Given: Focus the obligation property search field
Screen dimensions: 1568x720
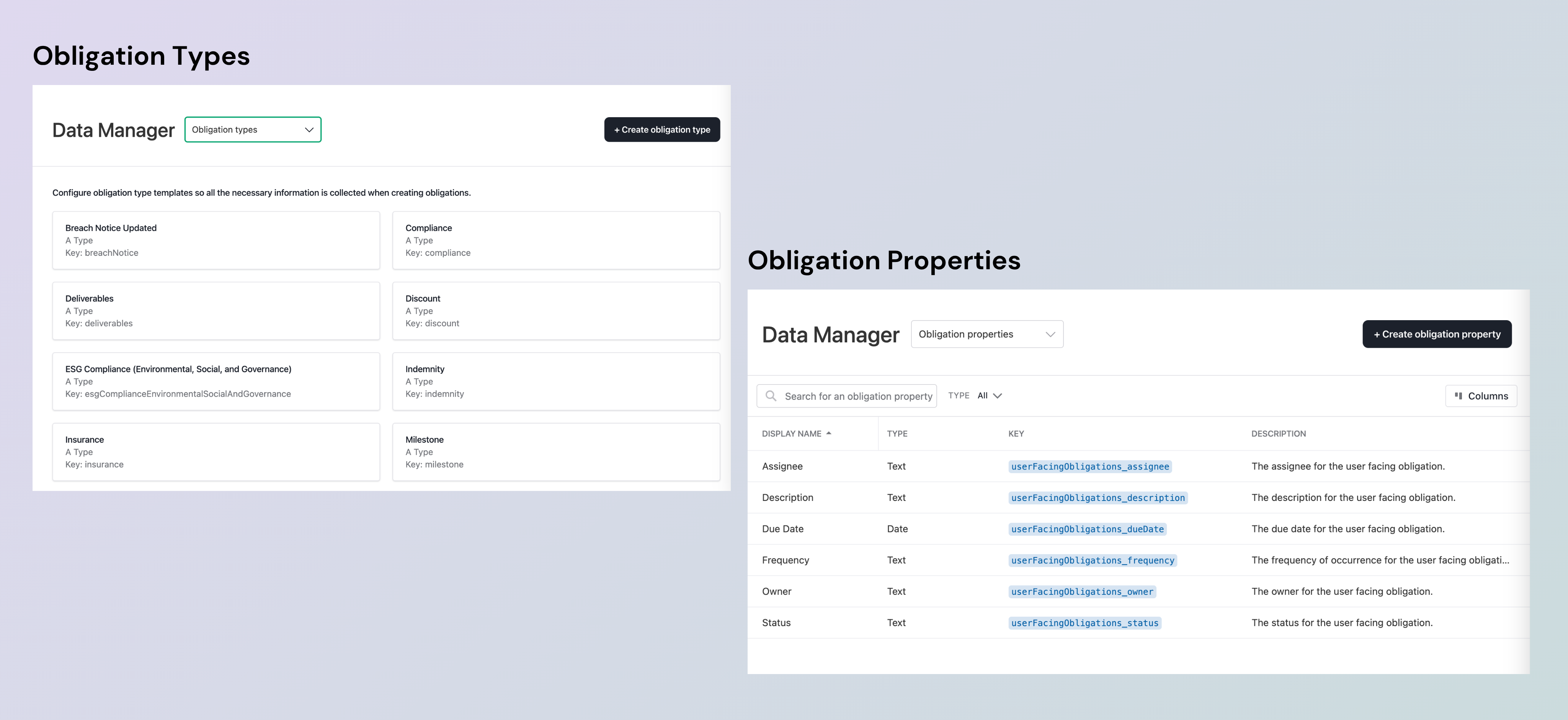Looking at the screenshot, I should [846, 396].
